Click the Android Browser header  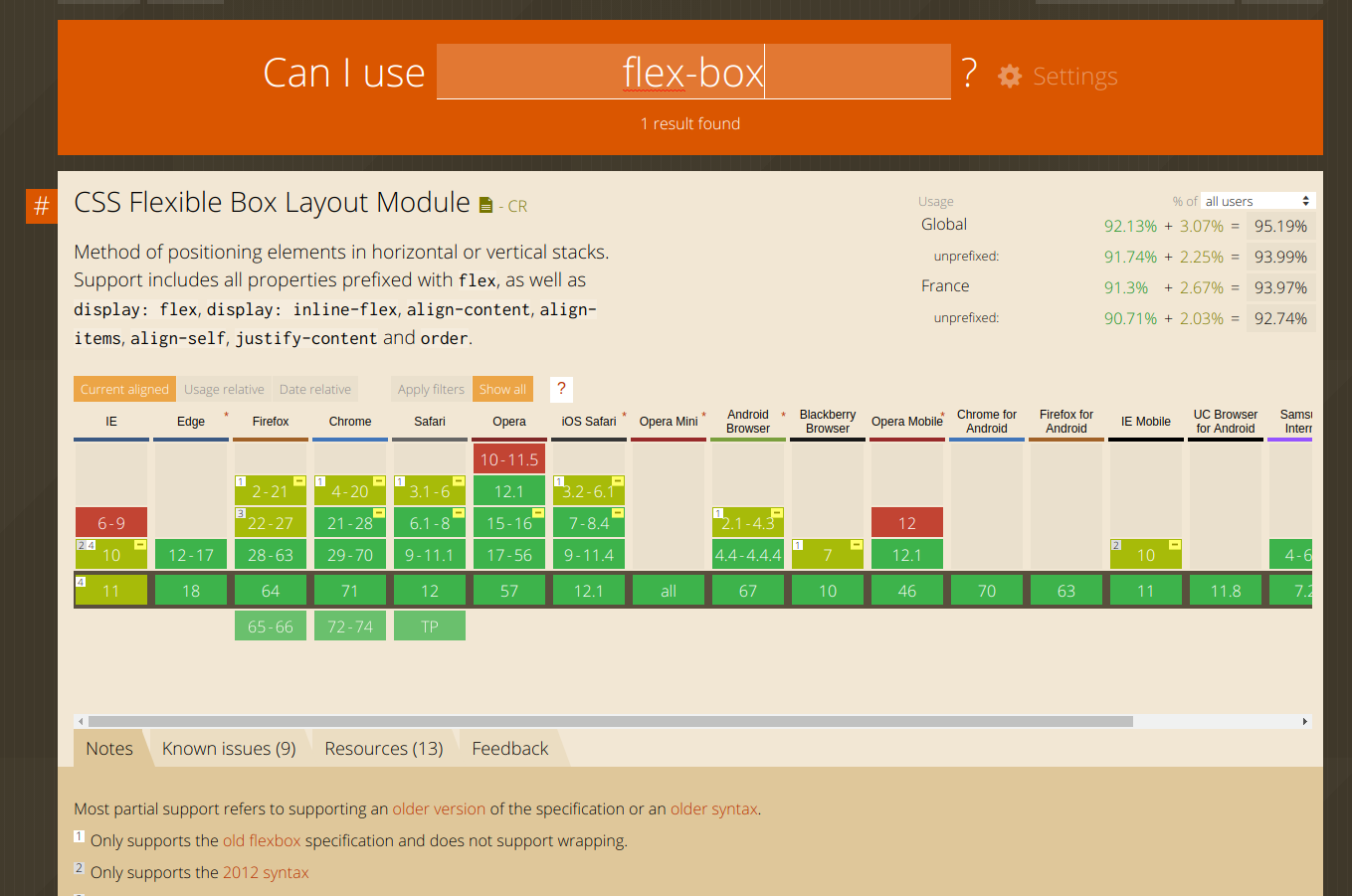[748, 422]
